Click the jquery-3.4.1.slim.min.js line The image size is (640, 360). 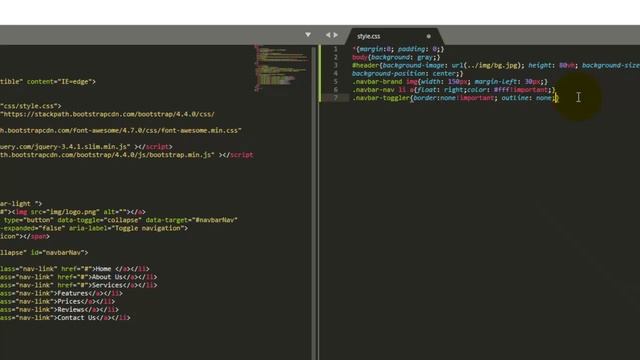click(86, 147)
